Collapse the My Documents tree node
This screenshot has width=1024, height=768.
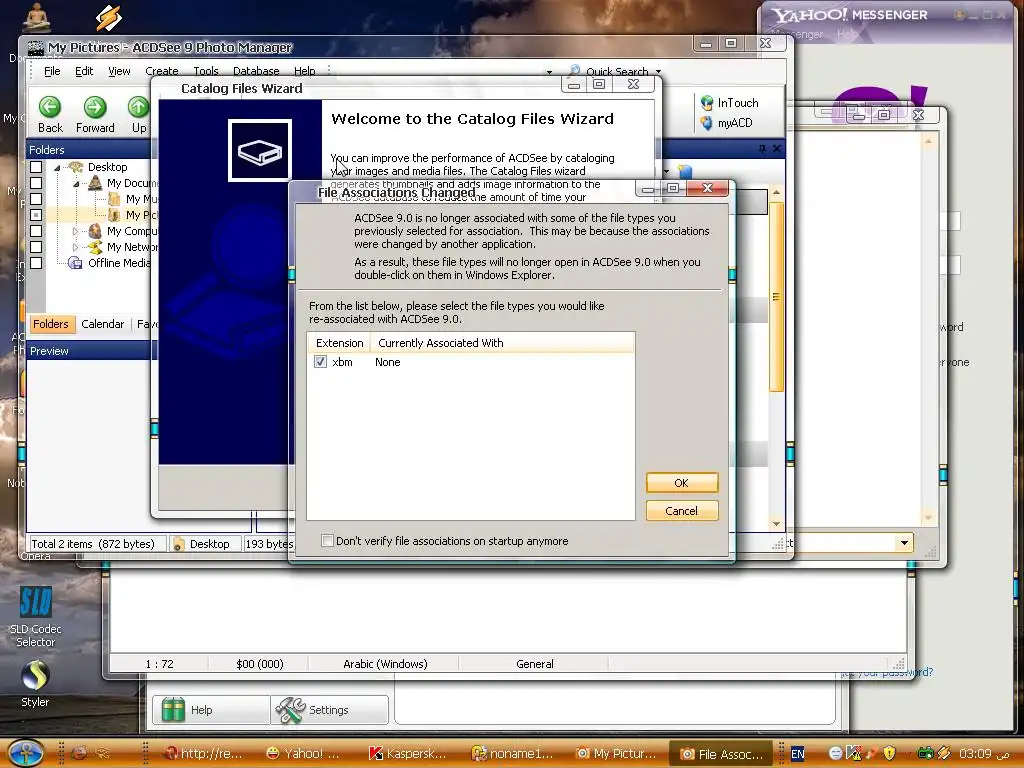click(x=76, y=184)
